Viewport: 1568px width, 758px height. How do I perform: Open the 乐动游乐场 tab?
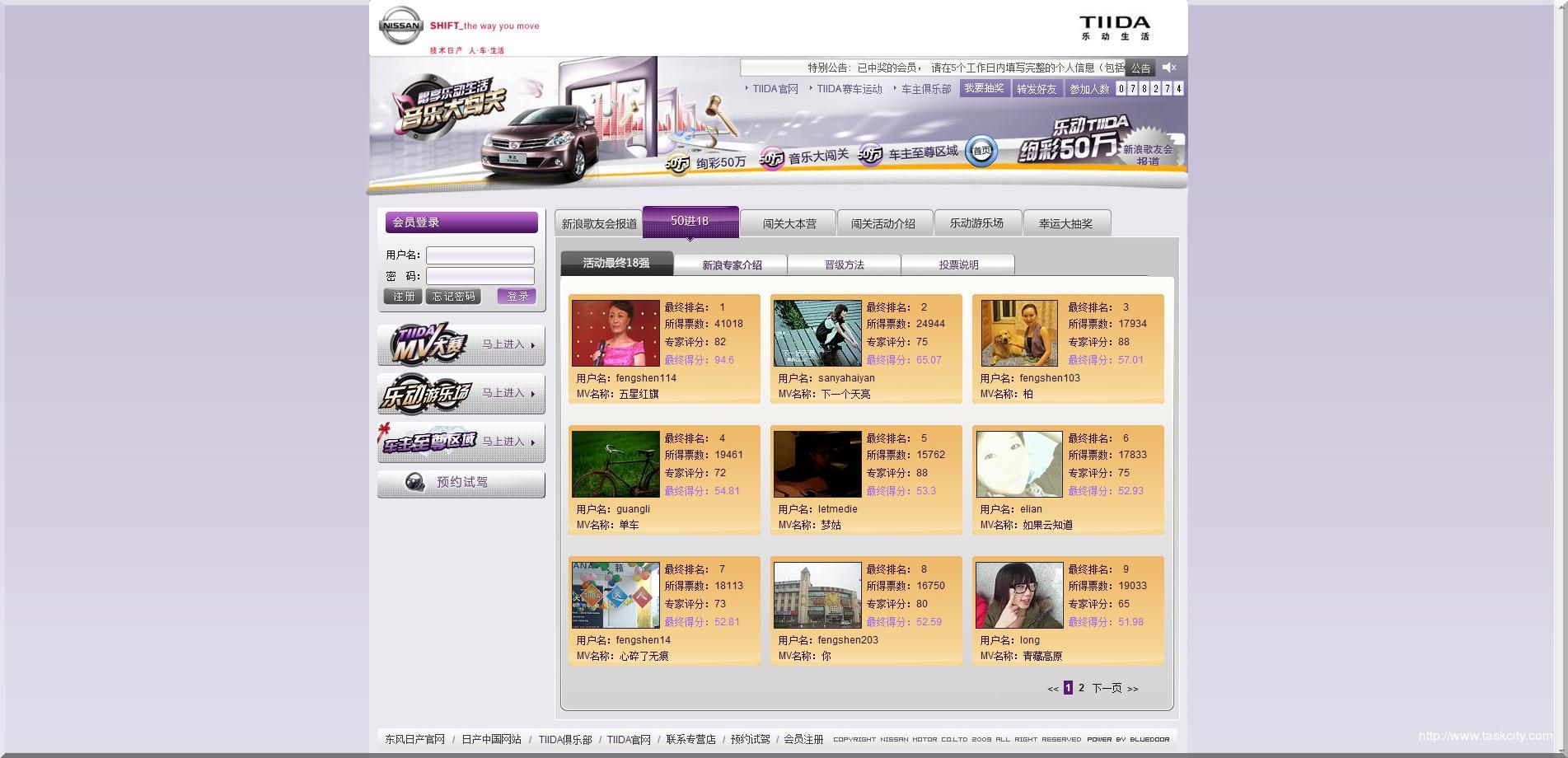click(x=976, y=223)
